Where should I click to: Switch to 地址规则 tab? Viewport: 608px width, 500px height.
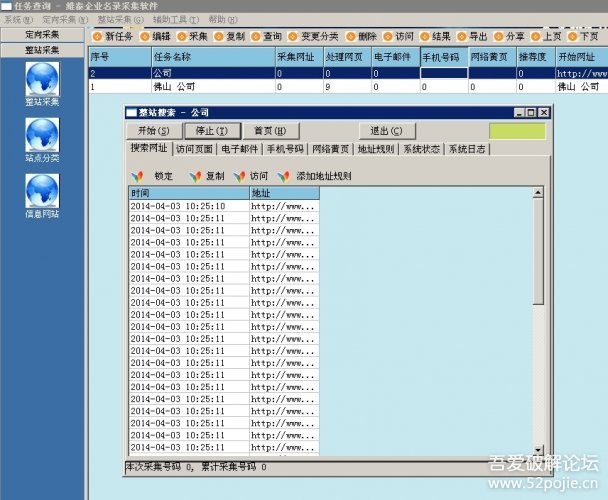click(376, 149)
